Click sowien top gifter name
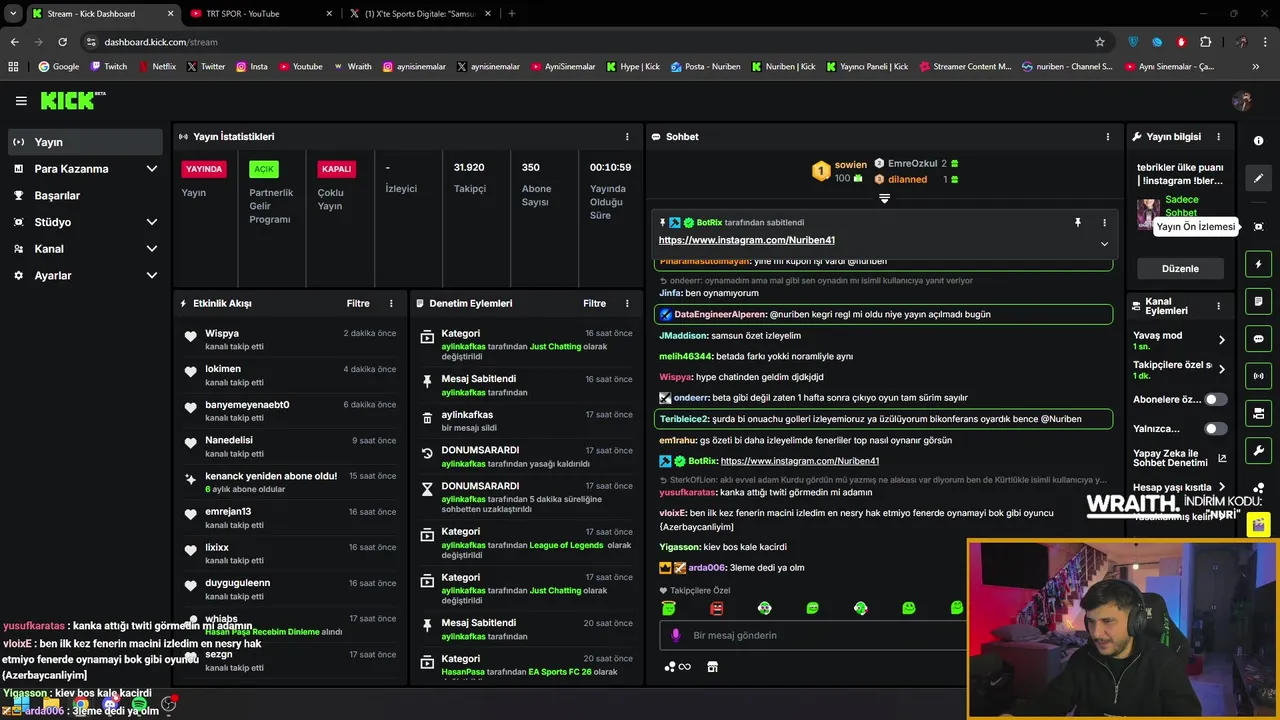Image resolution: width=1280 pixels, height=720 pixels. (851, 164)
